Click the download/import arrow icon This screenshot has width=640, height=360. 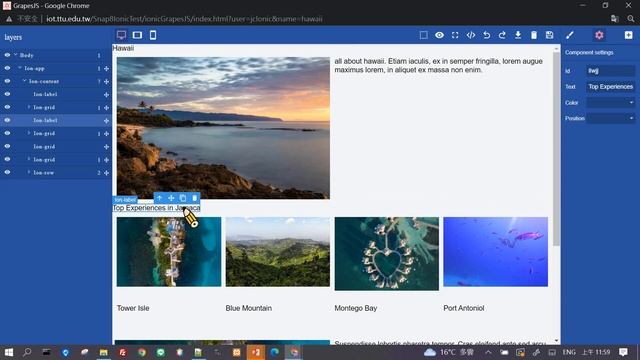point(518,35)
